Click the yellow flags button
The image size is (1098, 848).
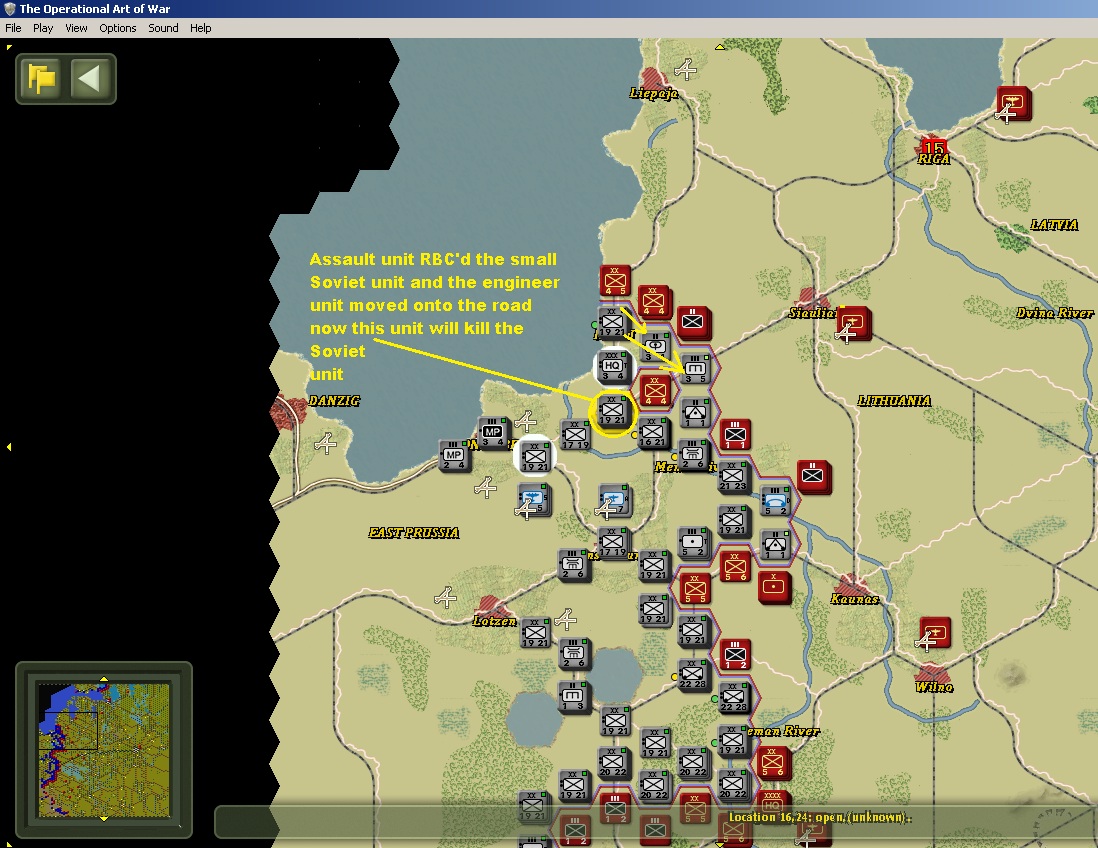(x=41, y=78)
